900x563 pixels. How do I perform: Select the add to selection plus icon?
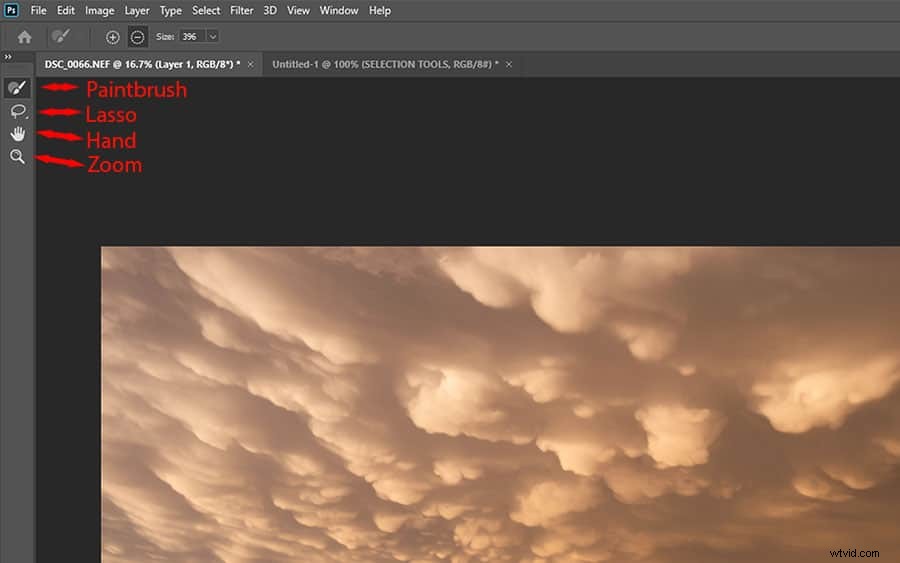pos(112,37)
